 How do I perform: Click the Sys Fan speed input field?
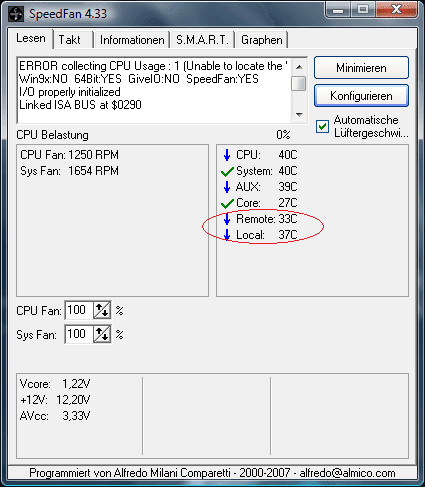pyautogui.click(x=79, y=334)
